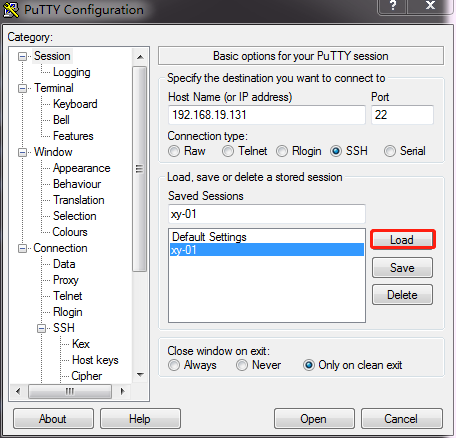Open the Rlogin category in tree

click(x=67, y=312)
